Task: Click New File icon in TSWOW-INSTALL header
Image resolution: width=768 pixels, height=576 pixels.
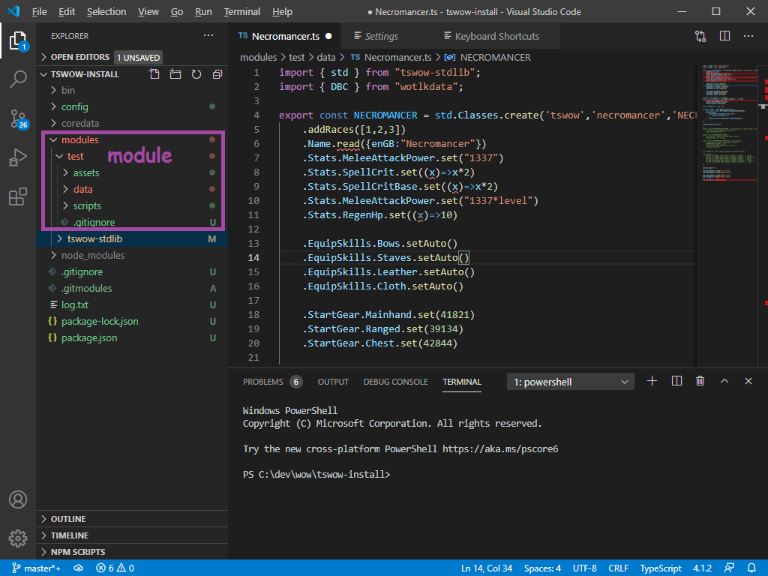Action: [x=154, y=74]
